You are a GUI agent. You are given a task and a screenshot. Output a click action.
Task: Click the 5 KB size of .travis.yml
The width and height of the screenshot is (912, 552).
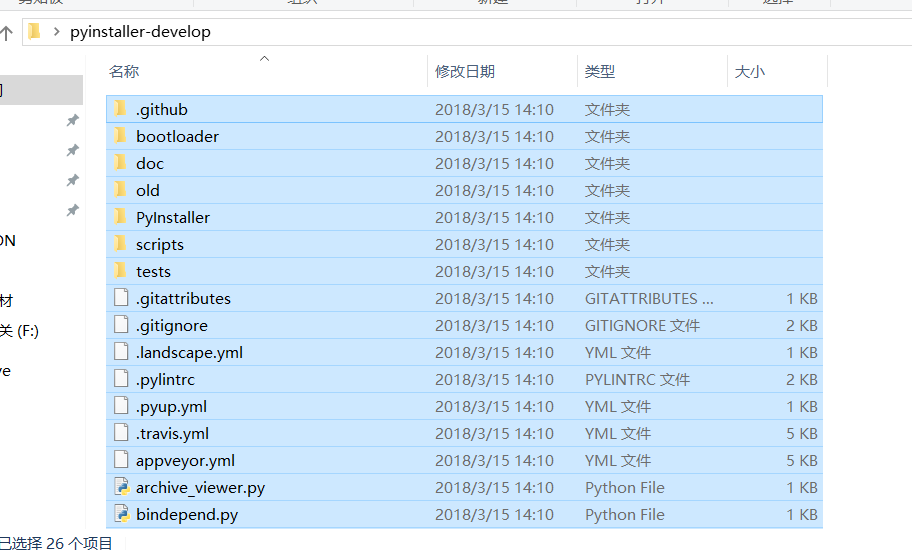[x=802, y=434]
